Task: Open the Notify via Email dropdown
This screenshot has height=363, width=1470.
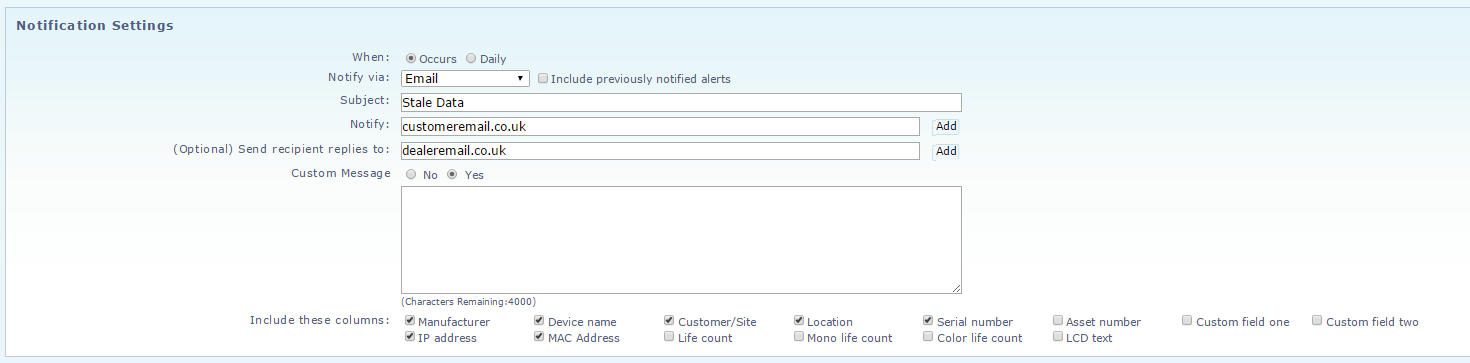Action: (x=465, y=78)
